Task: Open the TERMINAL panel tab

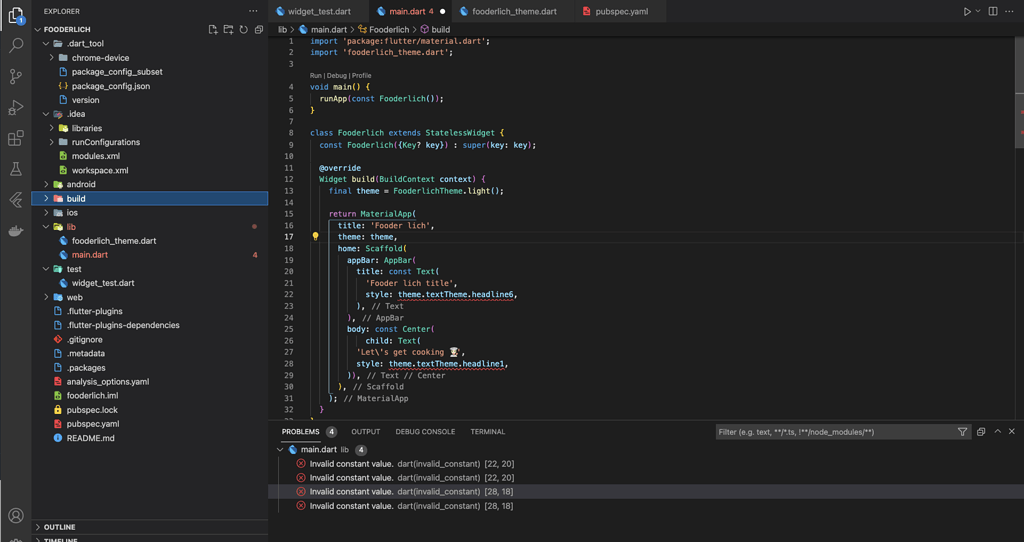Action: click(488, 432)
